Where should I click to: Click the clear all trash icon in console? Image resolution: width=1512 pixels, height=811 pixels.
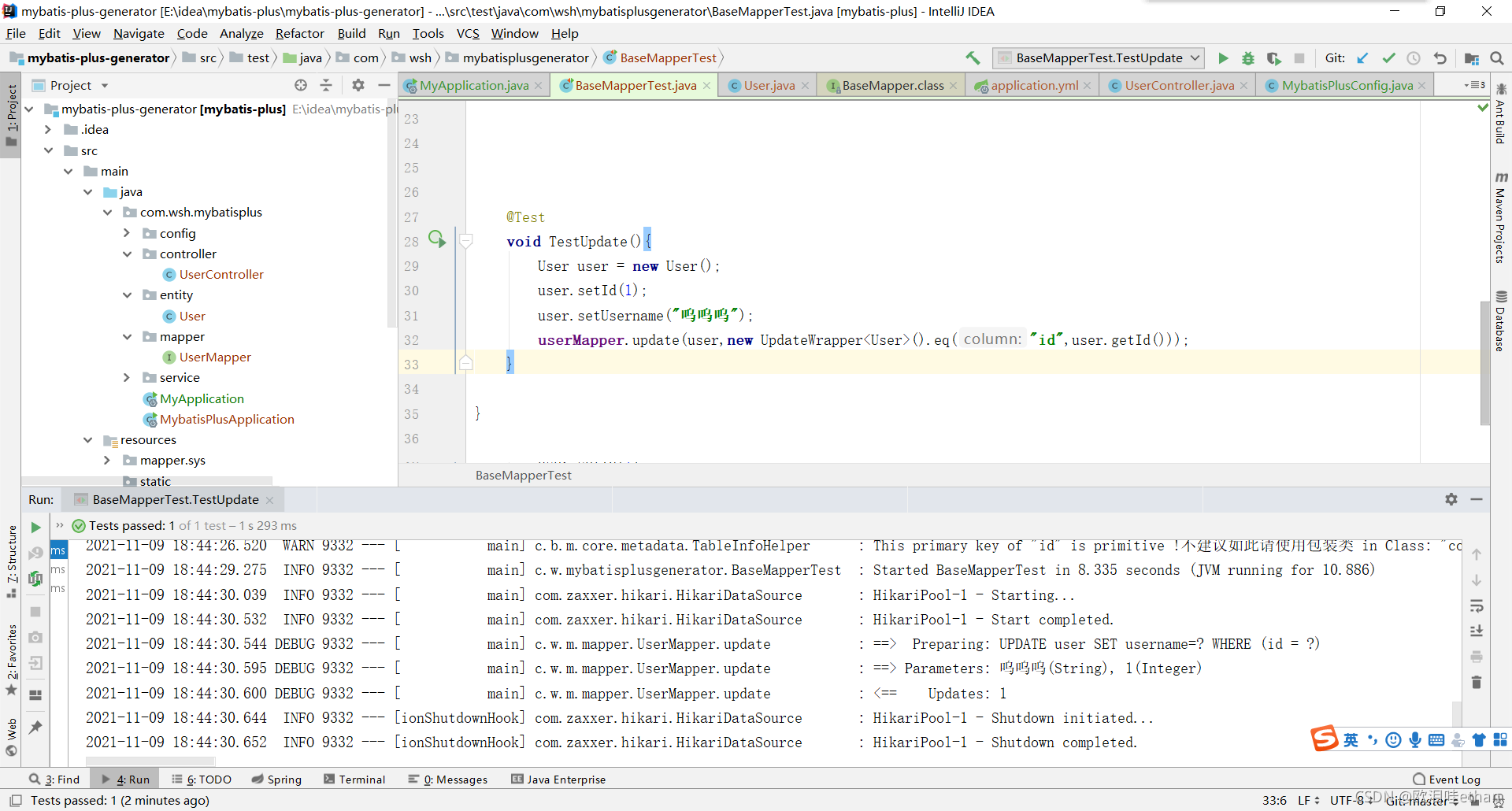(x=1477, y=682)
